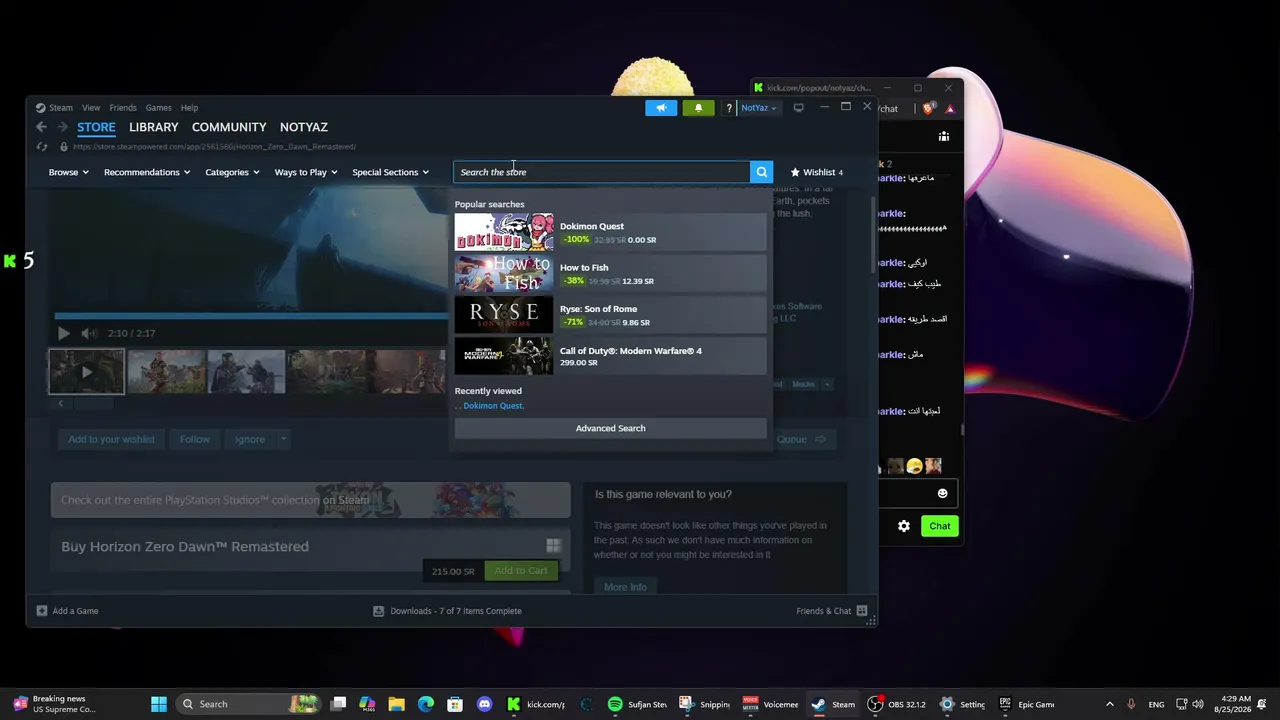Open the Wishlist link

click(817, 172)
